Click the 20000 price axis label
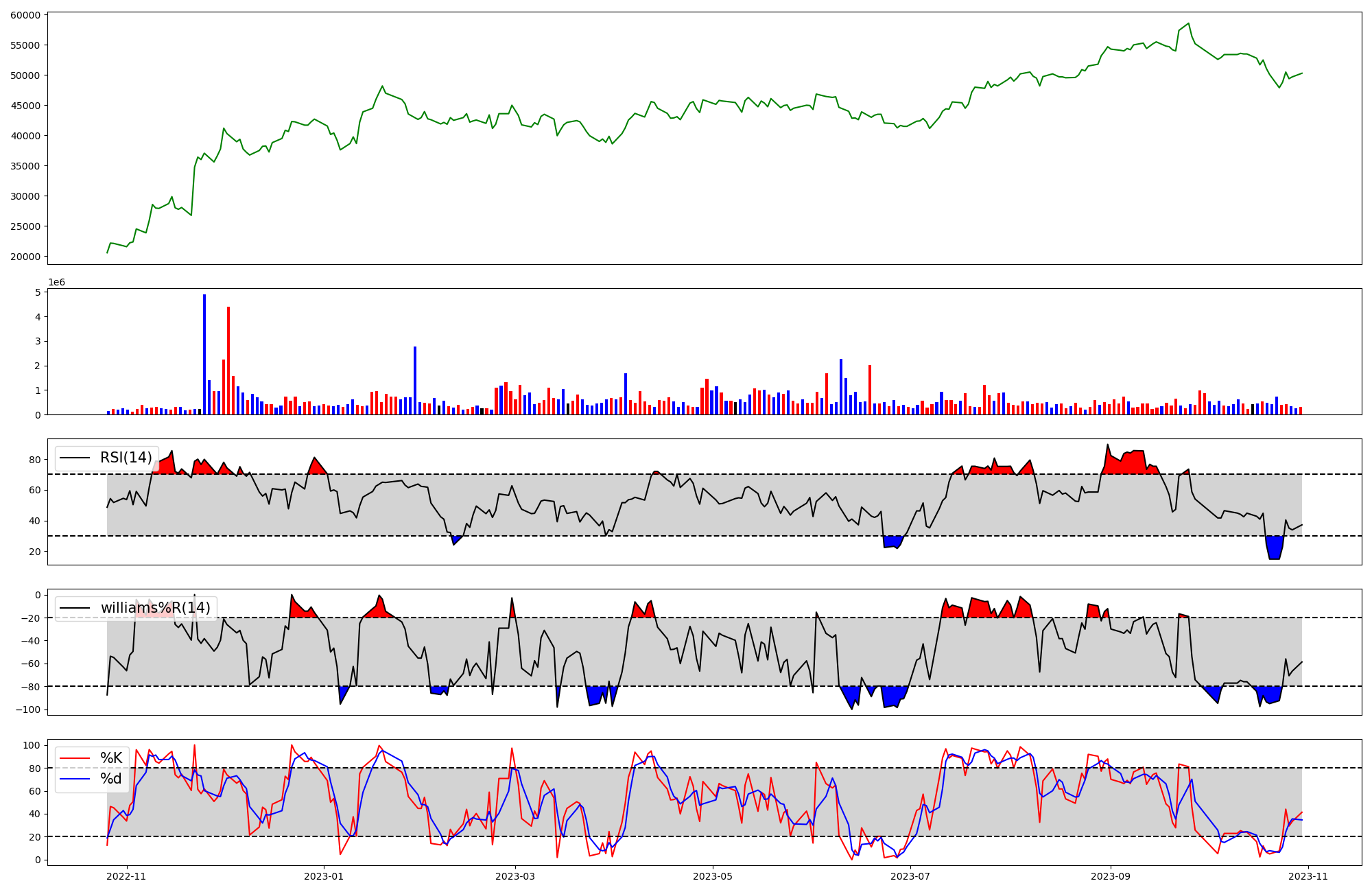This screenshot has width=1372, height=892. [x=26, y=257]
